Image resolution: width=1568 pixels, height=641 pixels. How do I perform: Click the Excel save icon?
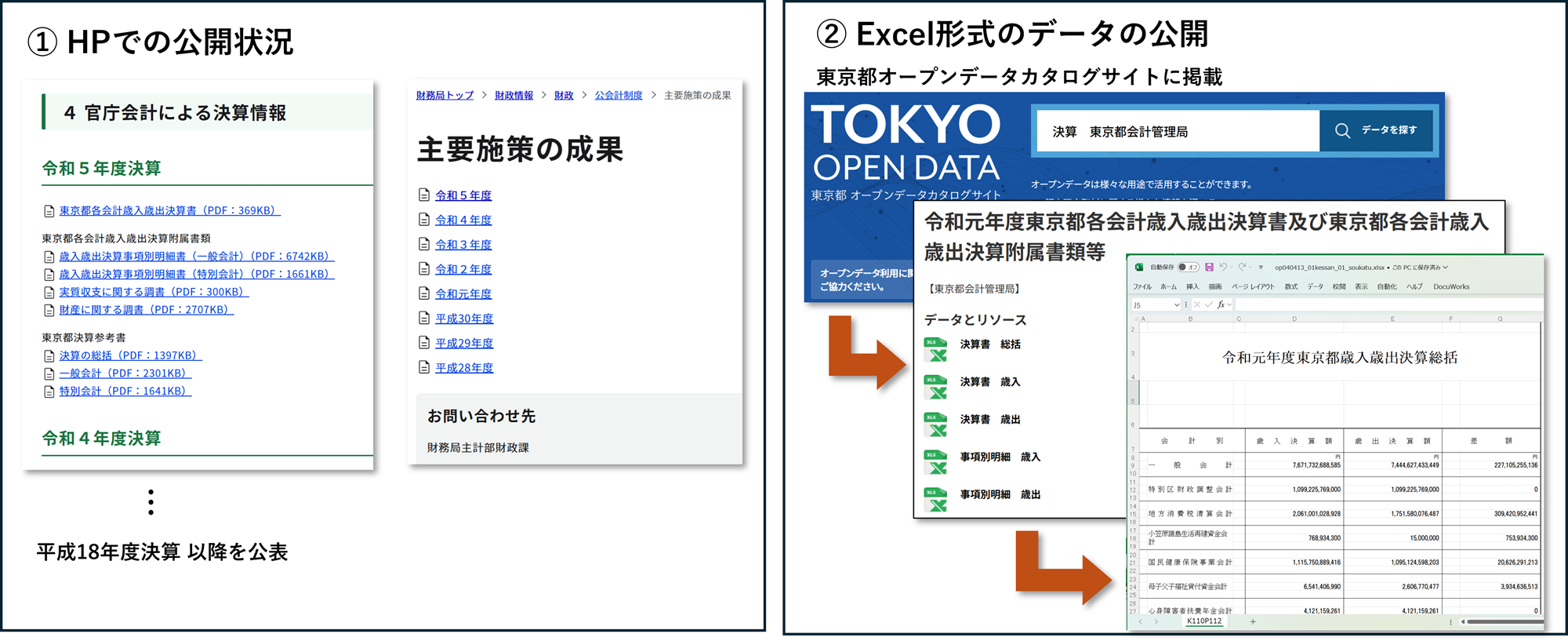coord(1209,268)
